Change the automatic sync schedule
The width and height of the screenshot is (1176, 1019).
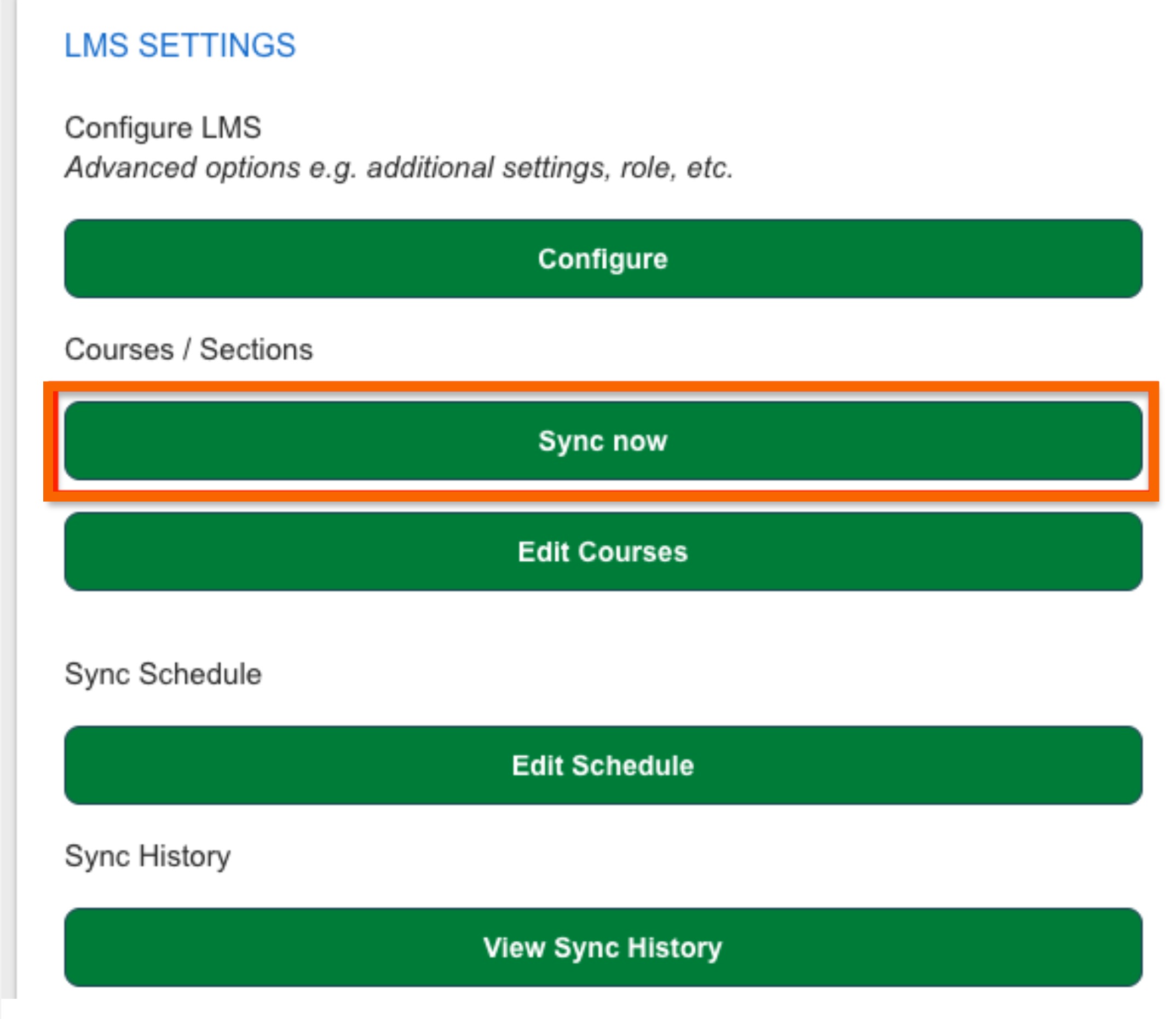tap(603, 765)
